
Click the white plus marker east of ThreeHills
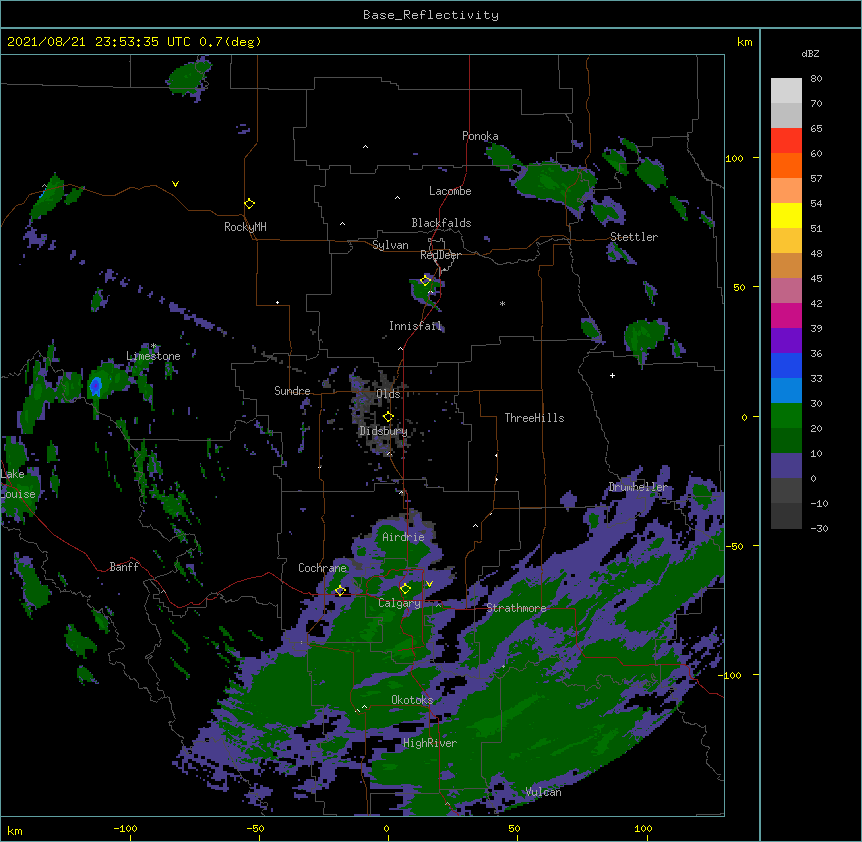click(612, 375)
